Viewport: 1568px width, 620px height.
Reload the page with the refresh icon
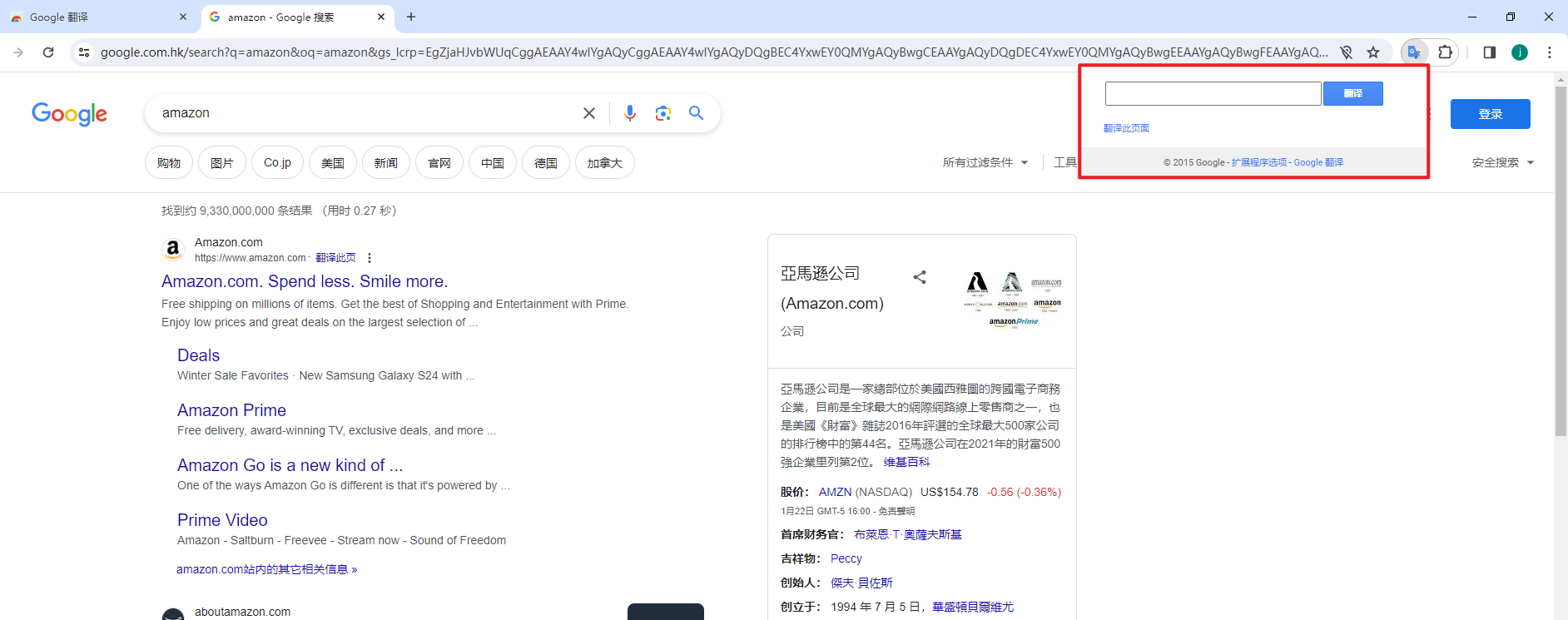tap(48, 52)
